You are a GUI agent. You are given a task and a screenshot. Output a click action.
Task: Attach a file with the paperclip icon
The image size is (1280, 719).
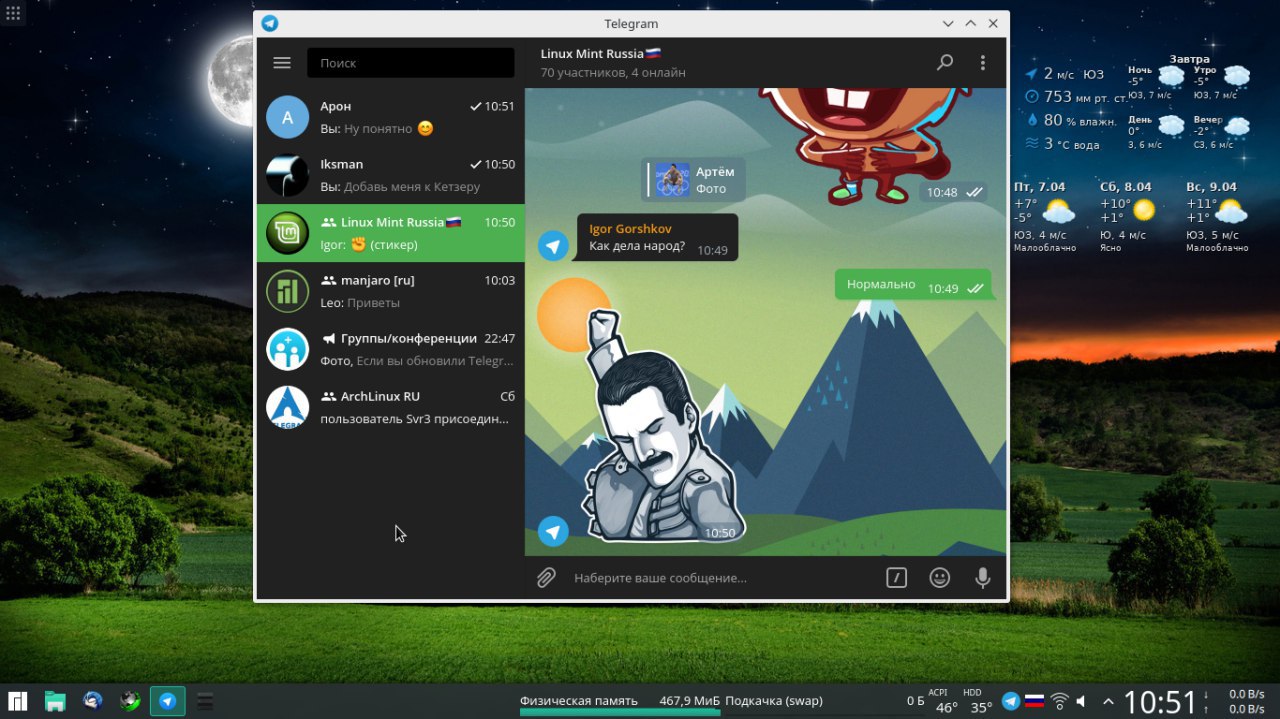(x=546, y=577)
